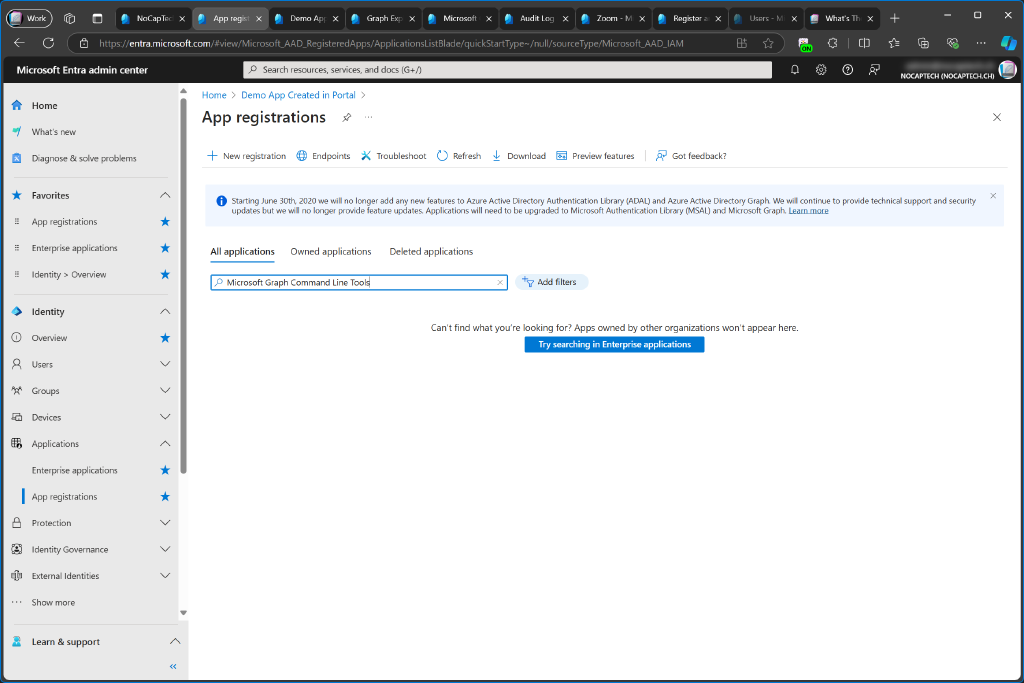Open the portal settings gear
Viewport: 1024px width, 683px height.
click(x=820, y=69)
